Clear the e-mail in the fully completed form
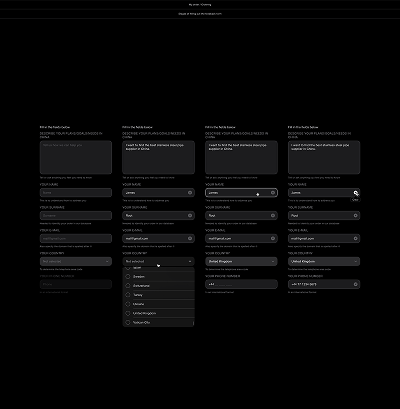400x409 pixels. click(x=355, y=238)
